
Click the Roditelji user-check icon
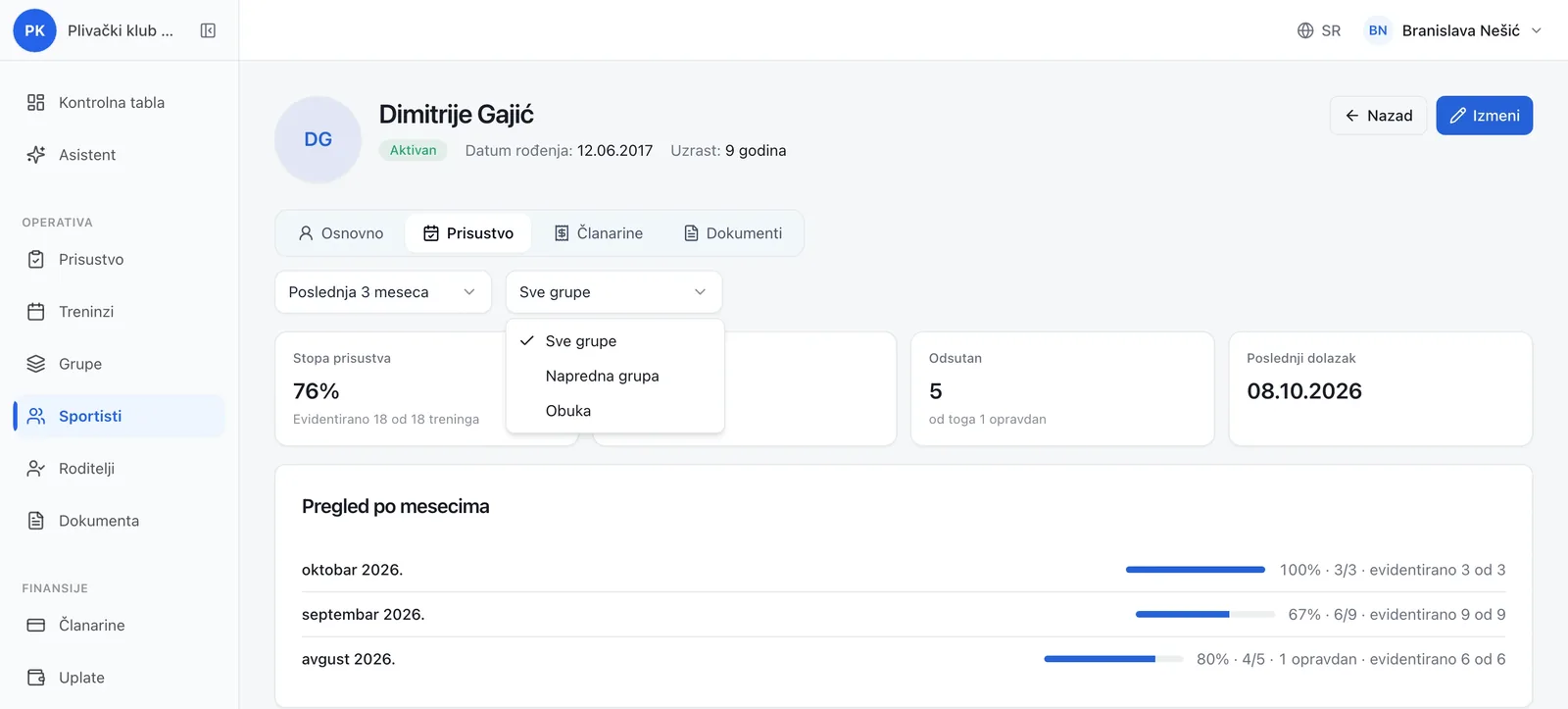(x=36, y=469)
